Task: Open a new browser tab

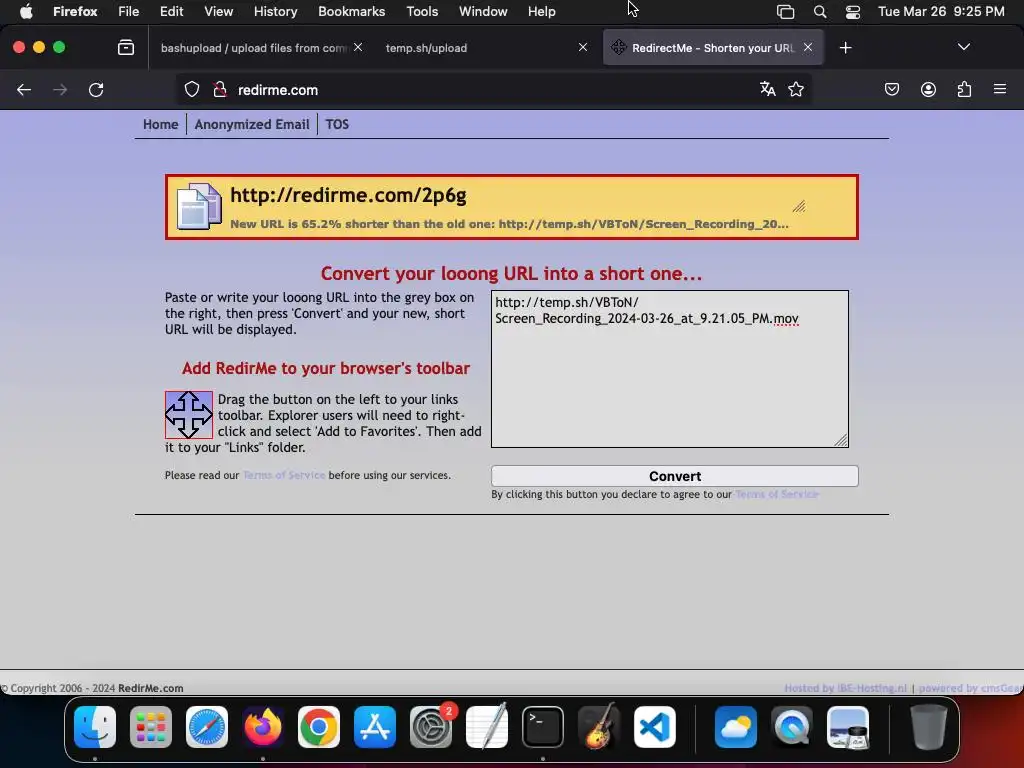Action: click(x=846, y=48)
